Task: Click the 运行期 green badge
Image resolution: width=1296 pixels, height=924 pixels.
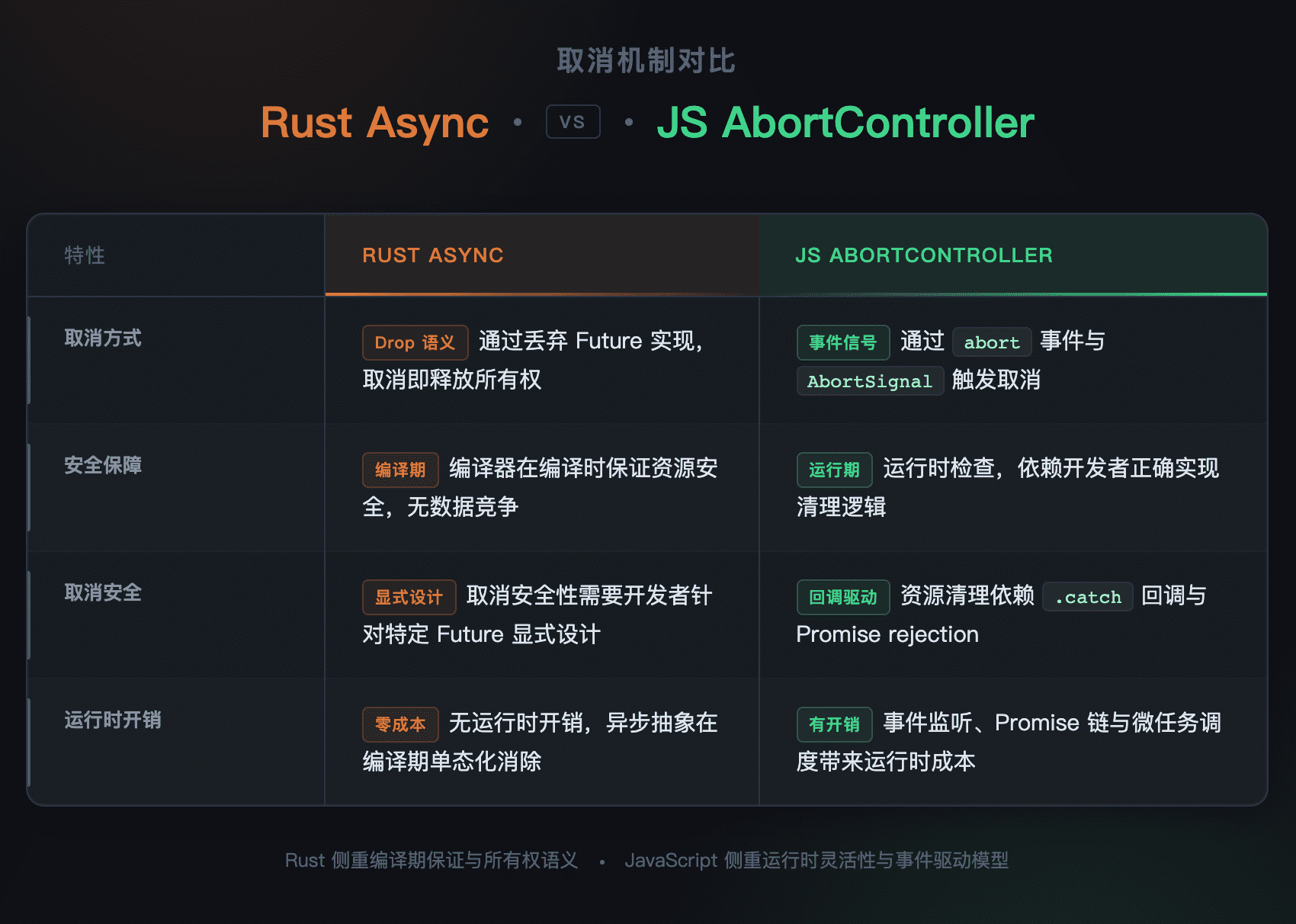Action: tap(834, 470)
